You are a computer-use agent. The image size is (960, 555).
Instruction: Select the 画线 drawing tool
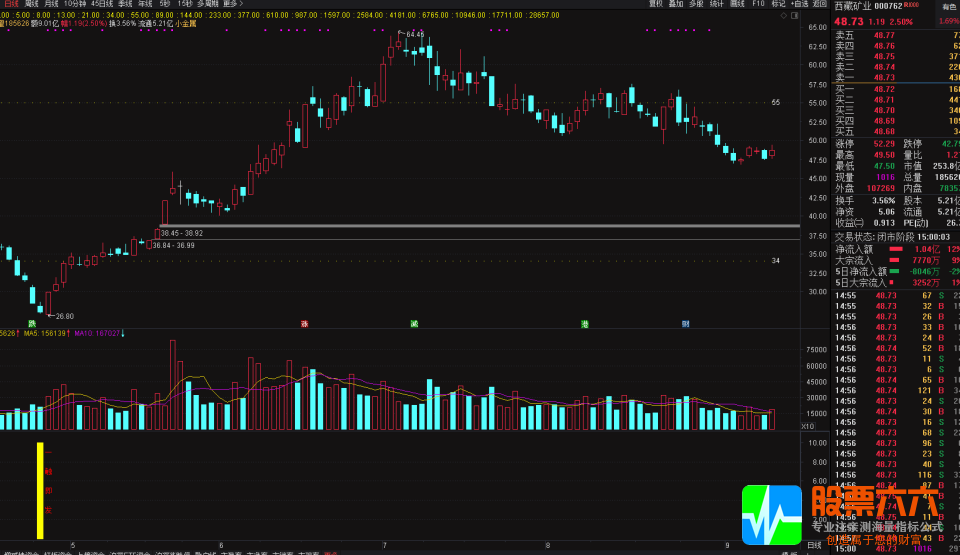(737, 4)
